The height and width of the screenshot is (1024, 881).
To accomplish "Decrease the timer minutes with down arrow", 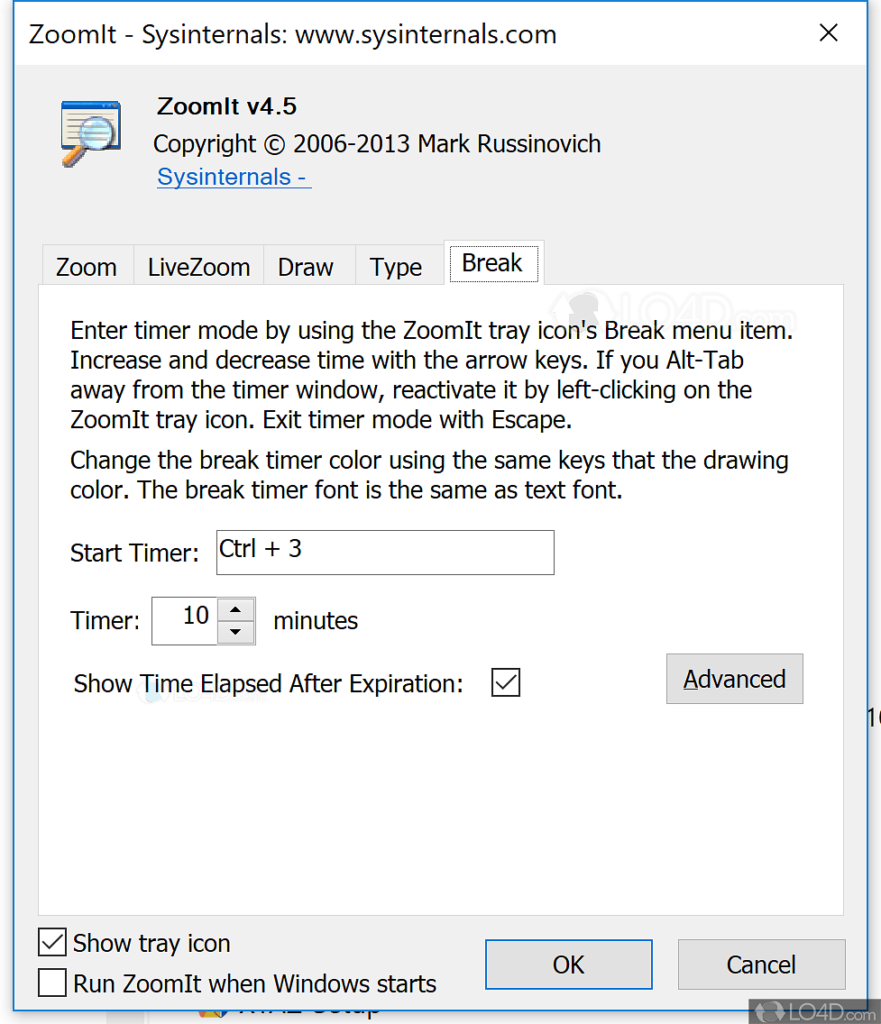I will coord(236,632).
